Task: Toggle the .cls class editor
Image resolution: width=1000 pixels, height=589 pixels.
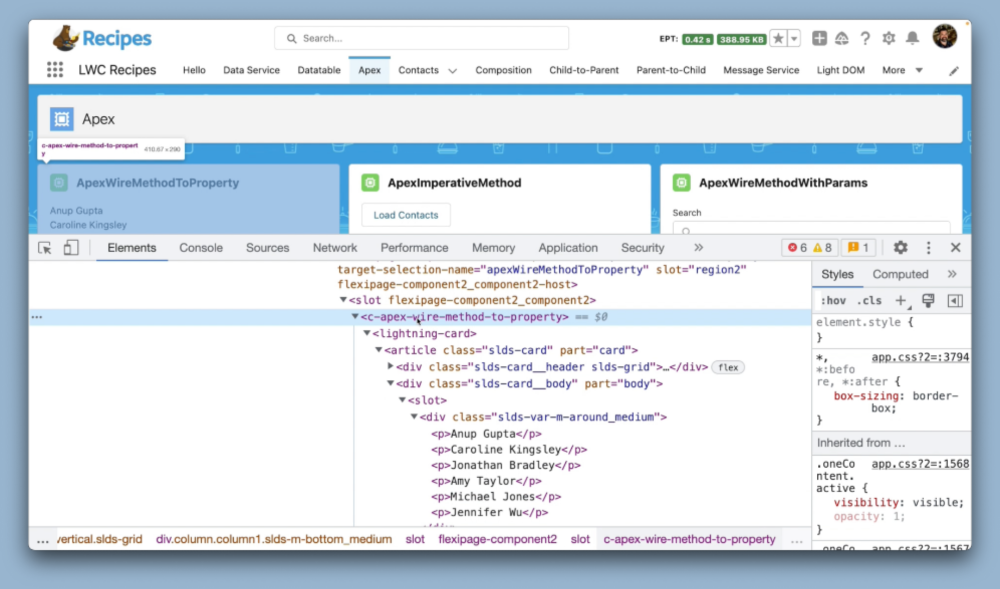Action: pos(869,301)
